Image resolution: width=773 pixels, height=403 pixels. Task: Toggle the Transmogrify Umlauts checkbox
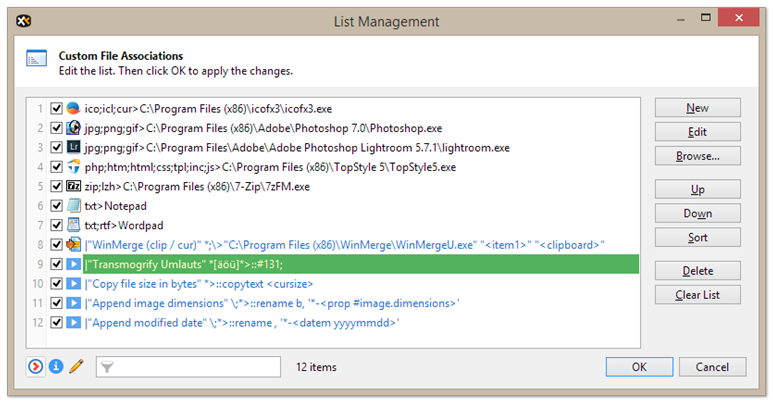(56, 265)
